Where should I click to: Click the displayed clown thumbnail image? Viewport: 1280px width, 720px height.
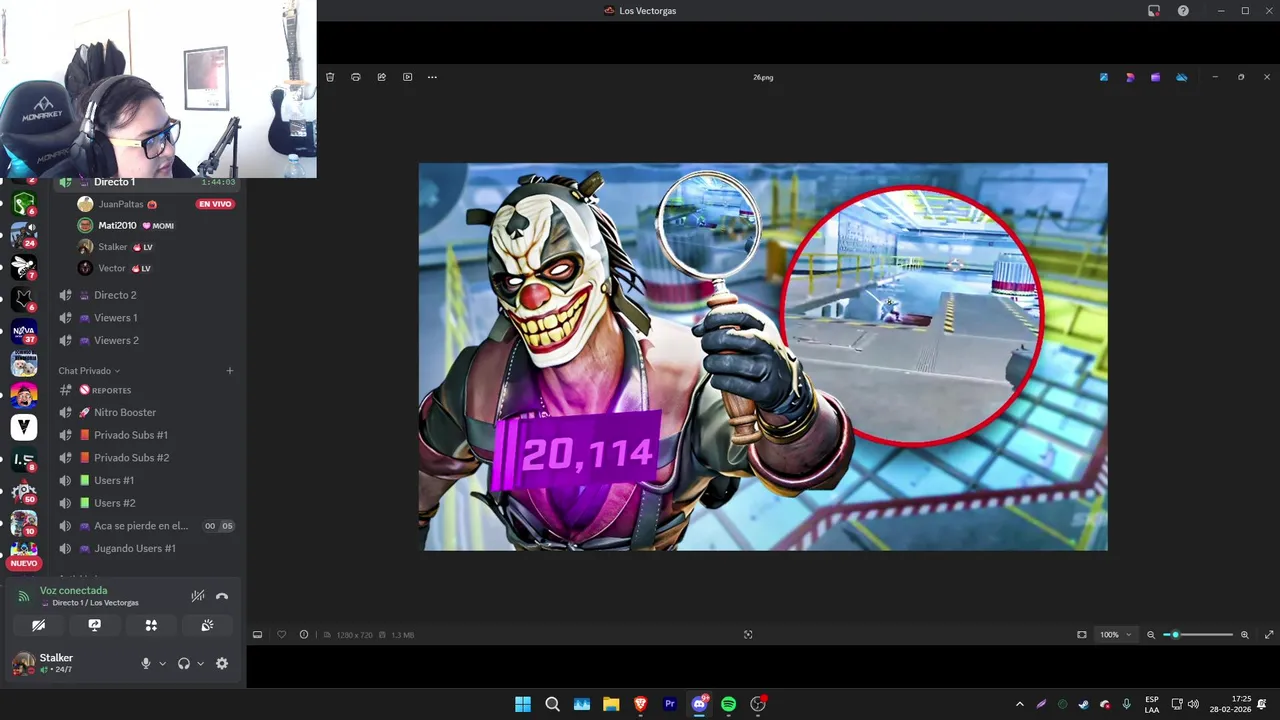click(763, 357)
